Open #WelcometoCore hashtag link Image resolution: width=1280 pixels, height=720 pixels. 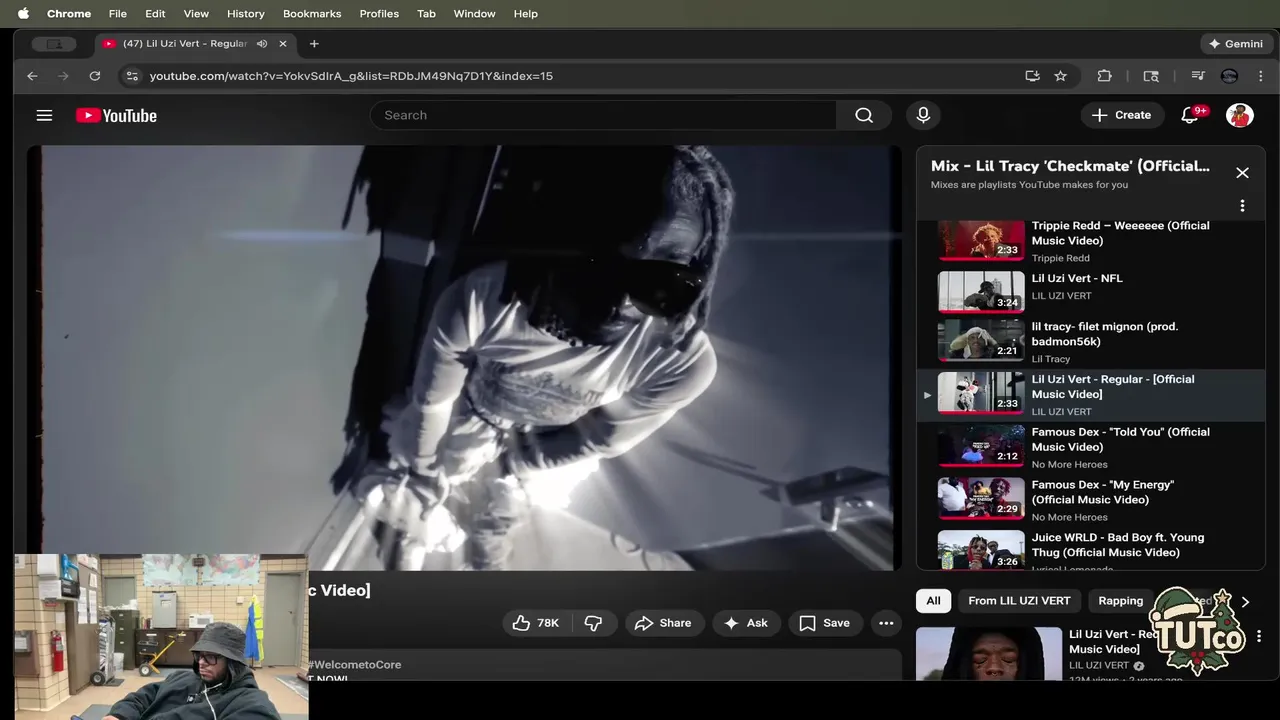coord(355,665)
